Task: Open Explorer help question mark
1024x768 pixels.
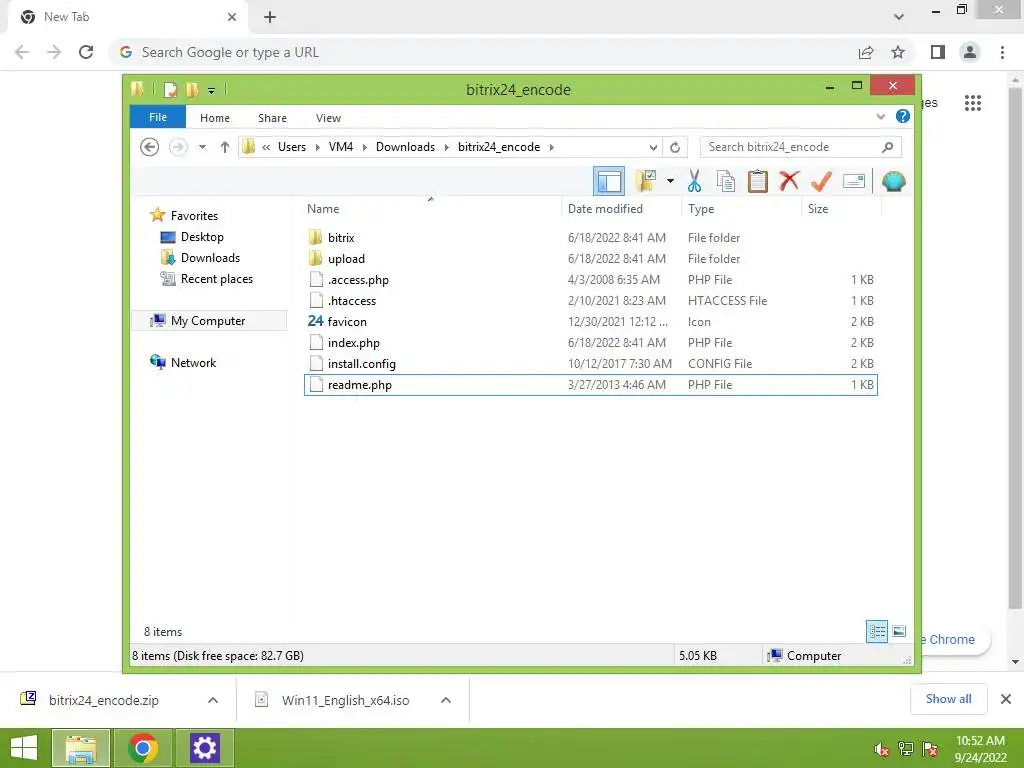Action: coord(903,116)
